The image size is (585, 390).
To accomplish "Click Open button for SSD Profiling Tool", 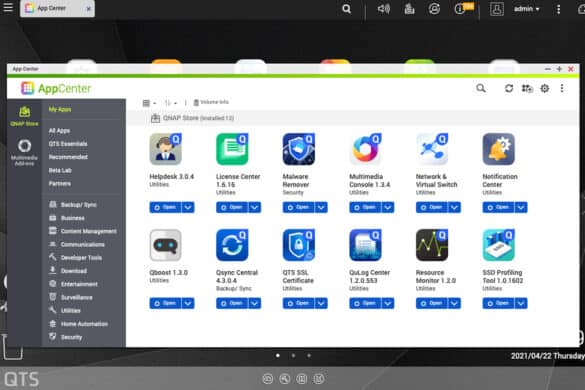I will tap(498, 303).
